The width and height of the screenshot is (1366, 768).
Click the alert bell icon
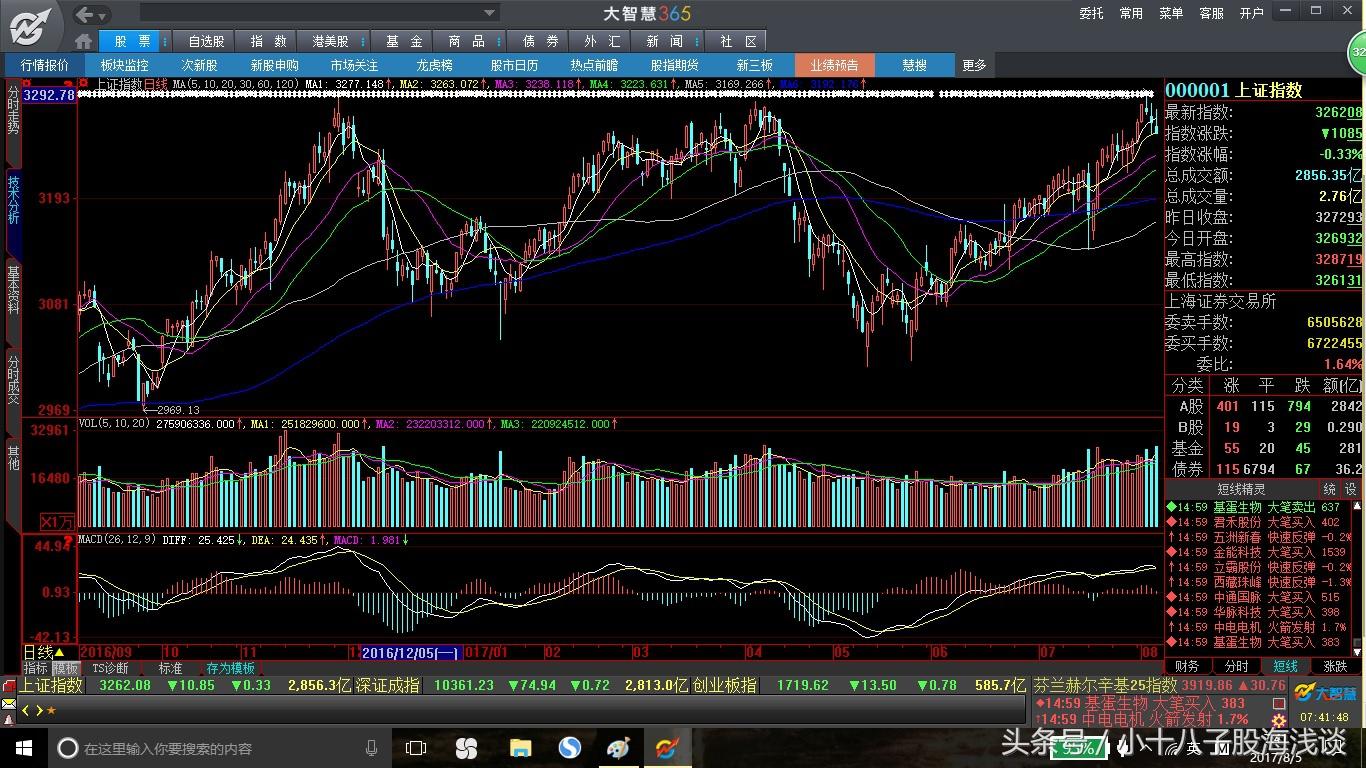pos(8,718)
